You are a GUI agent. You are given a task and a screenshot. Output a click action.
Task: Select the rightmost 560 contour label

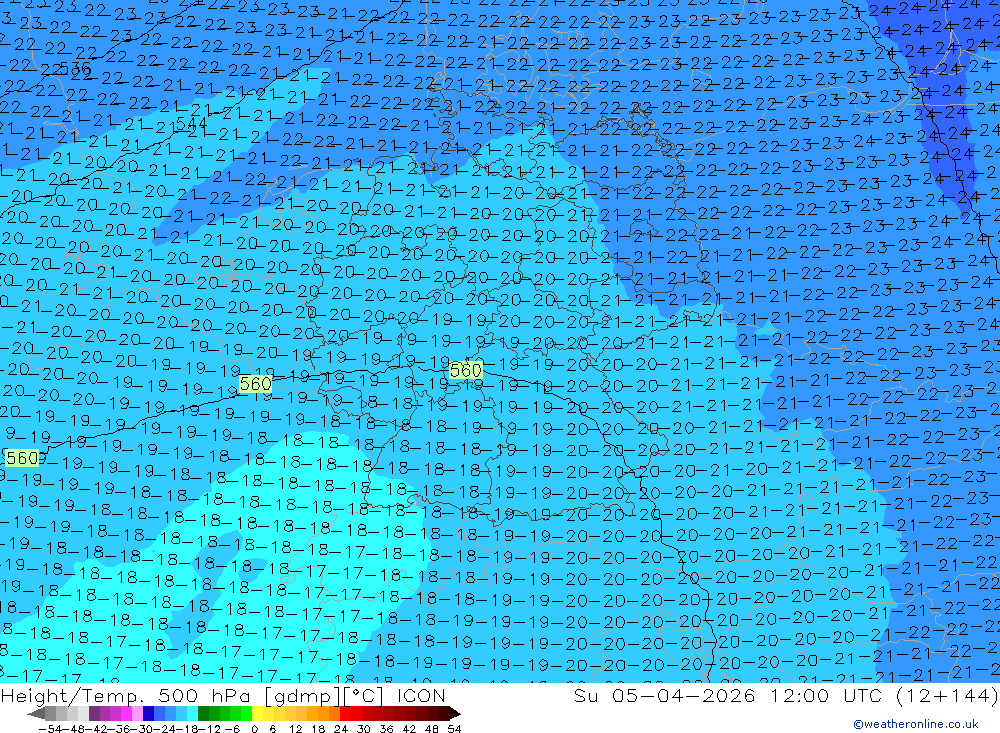pyautogui.click(x=466, y=370)
